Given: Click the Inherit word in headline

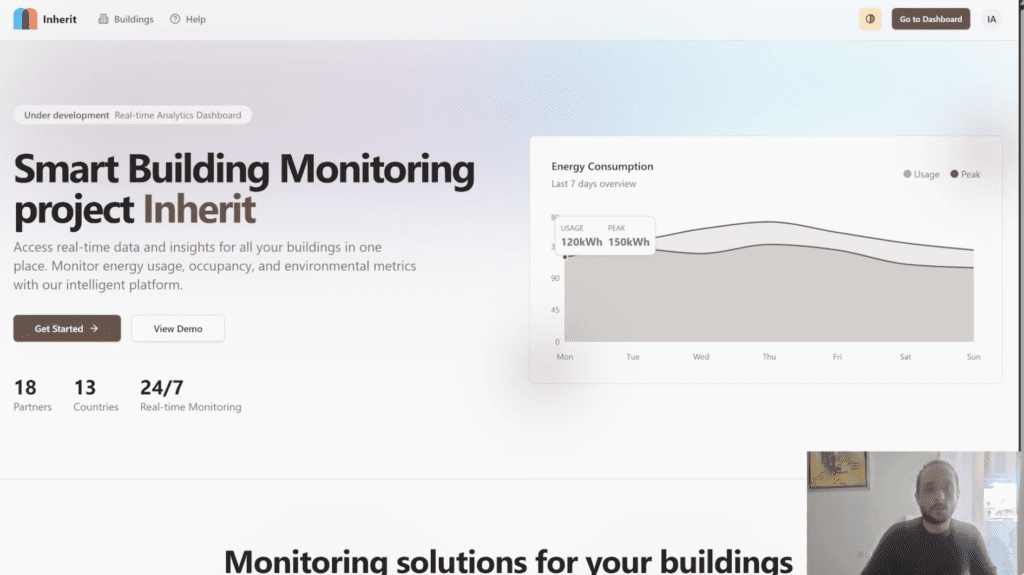Looking at the screenshot, I should (199, 209).
